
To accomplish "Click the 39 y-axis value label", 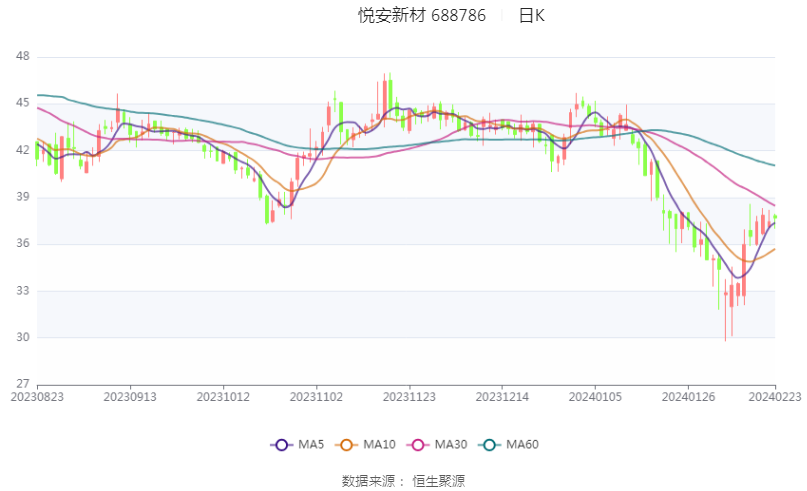I will (23, 197).
